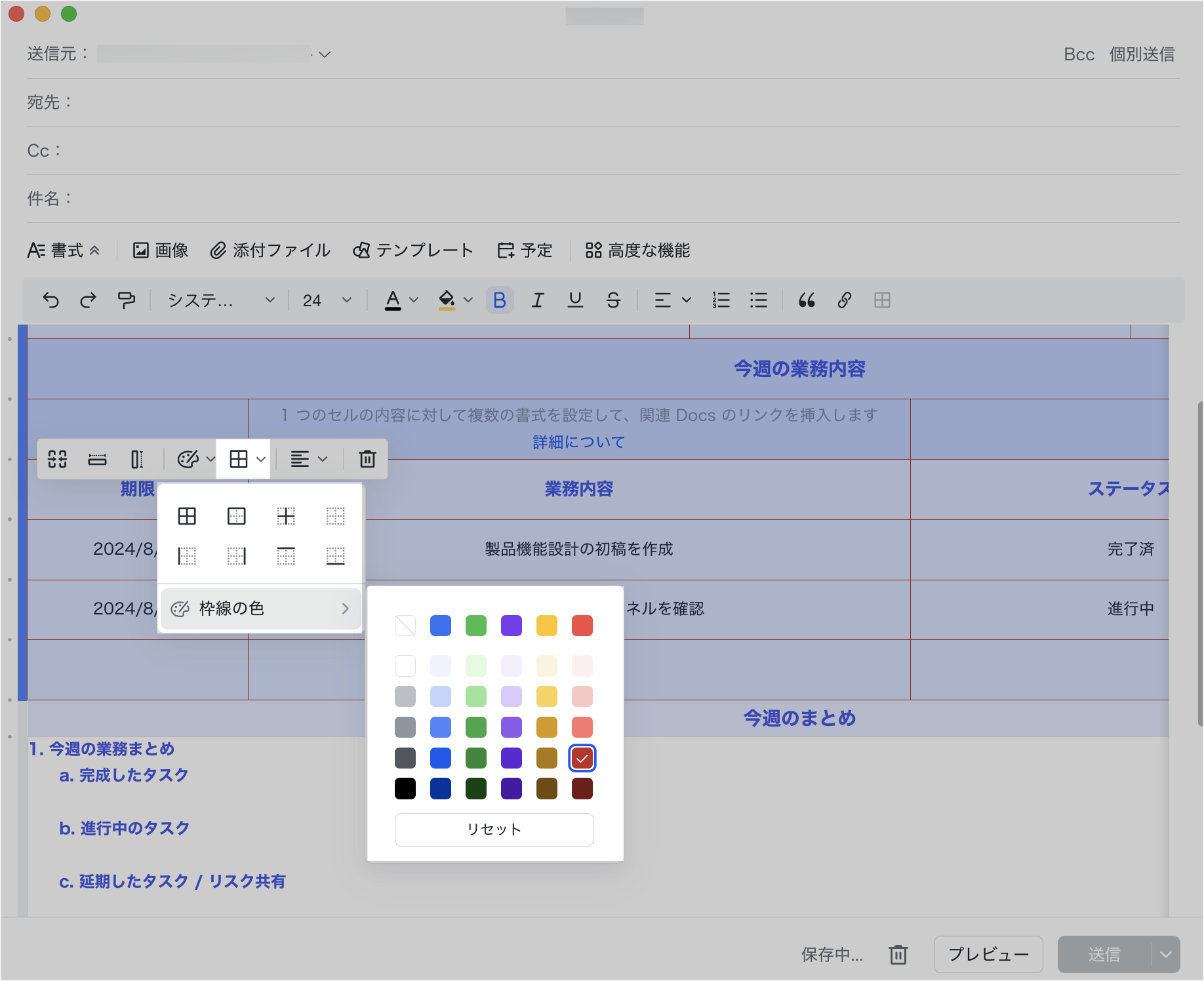Toggle bold formatting button
Screen dimensions: 1204x981
tap(500, 300)
